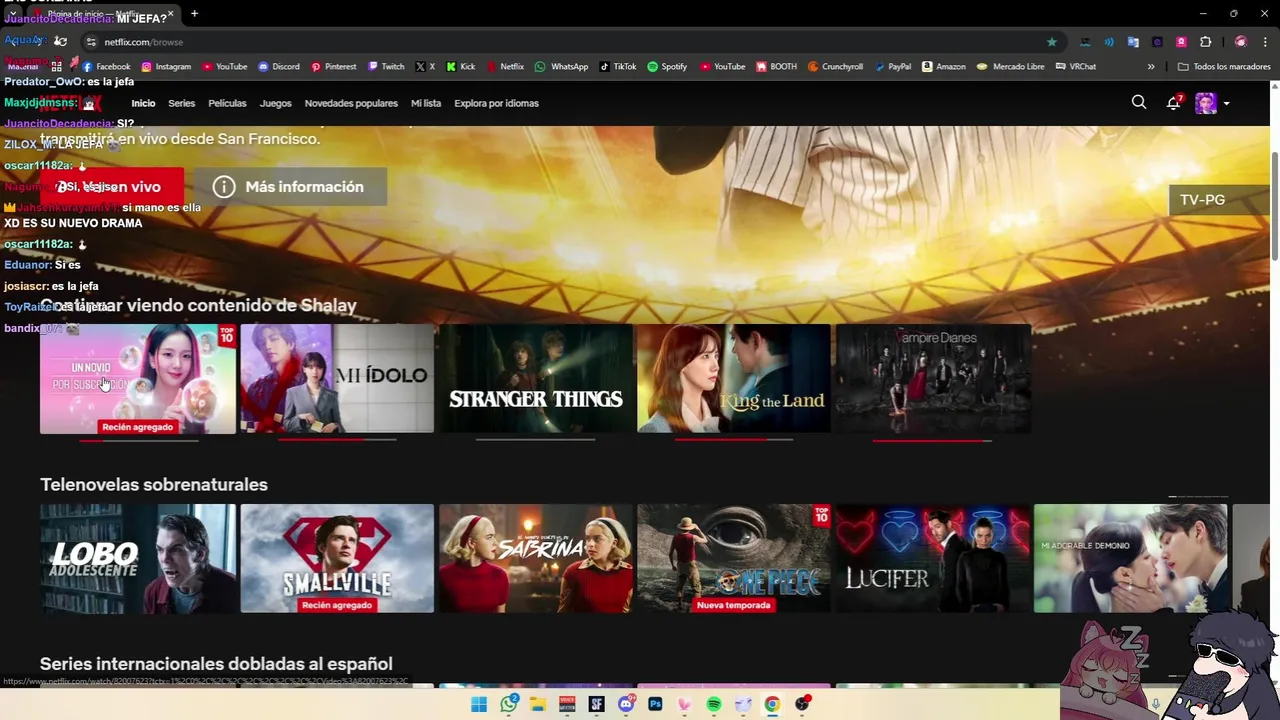Open Spotify from the taskbar
The width and height of the screenshot is (1280, 720).
[x=714, y=705]
